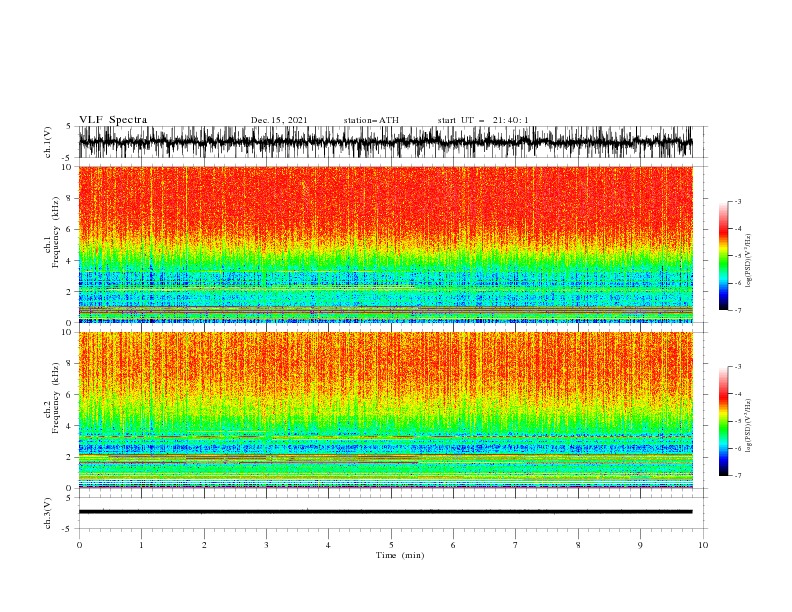Click the "Time (min)" axis title

(400, 555)
